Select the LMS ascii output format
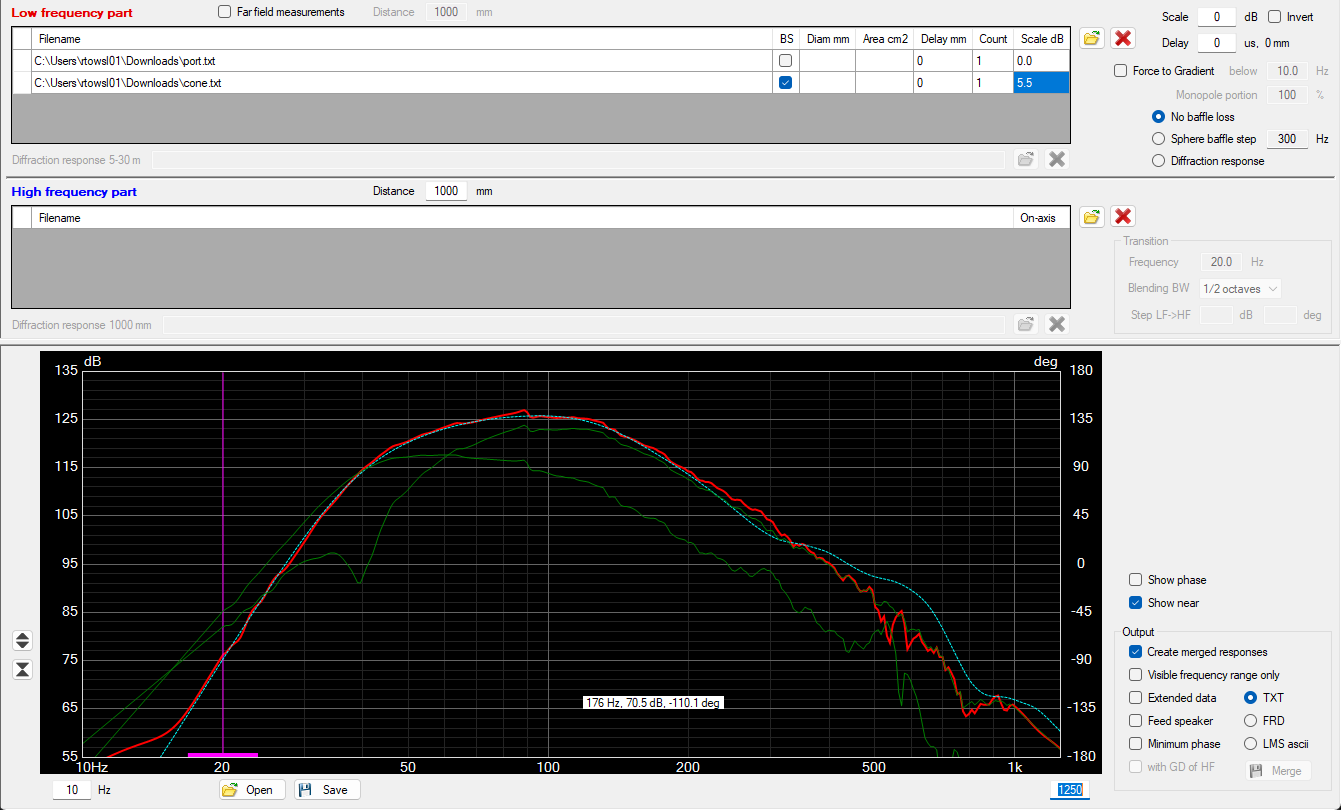The width and height of the screenshot is (1341, 810). (x=1250, y=744)
